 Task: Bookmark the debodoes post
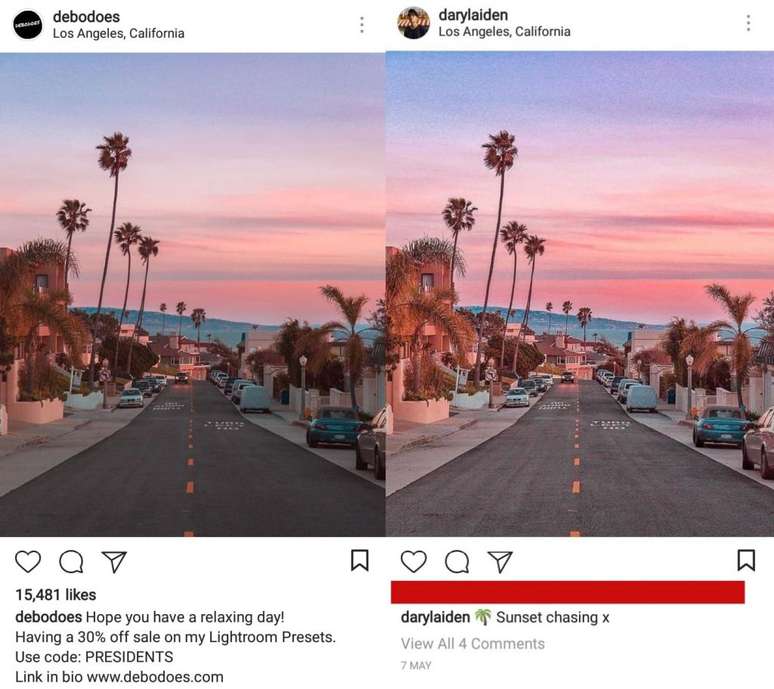(x=360, y=560)
